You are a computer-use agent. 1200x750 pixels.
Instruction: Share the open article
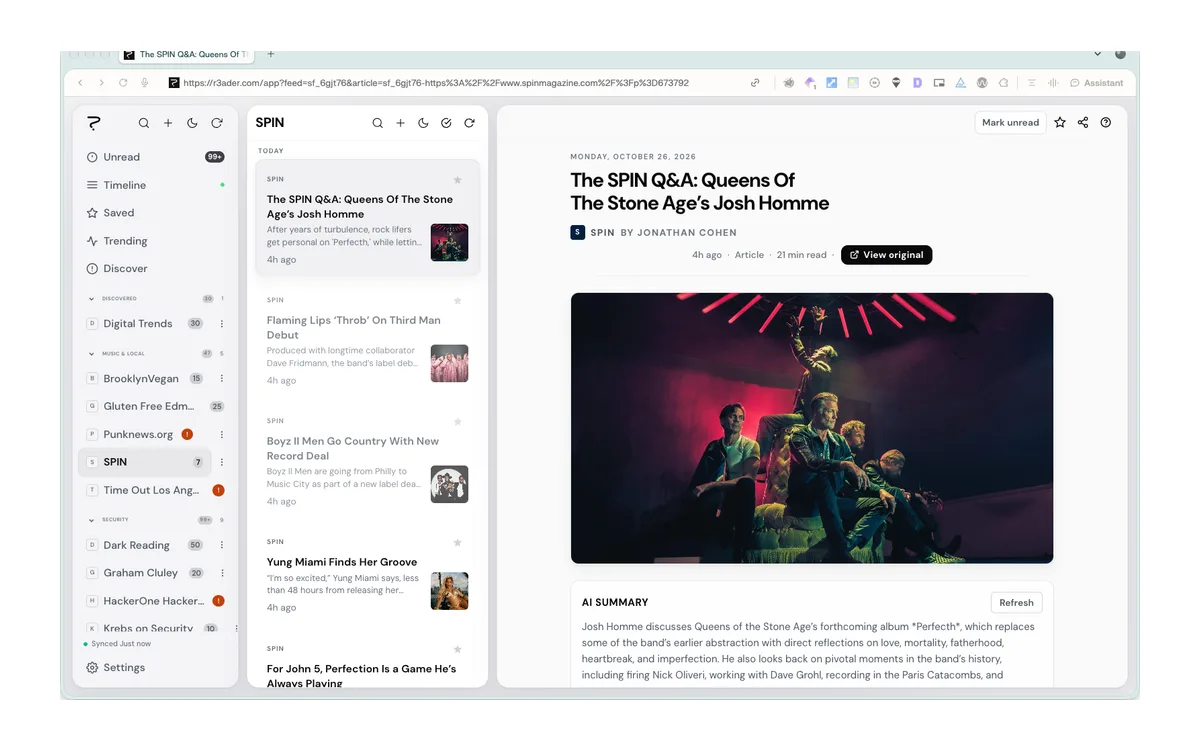(1083, 122)
